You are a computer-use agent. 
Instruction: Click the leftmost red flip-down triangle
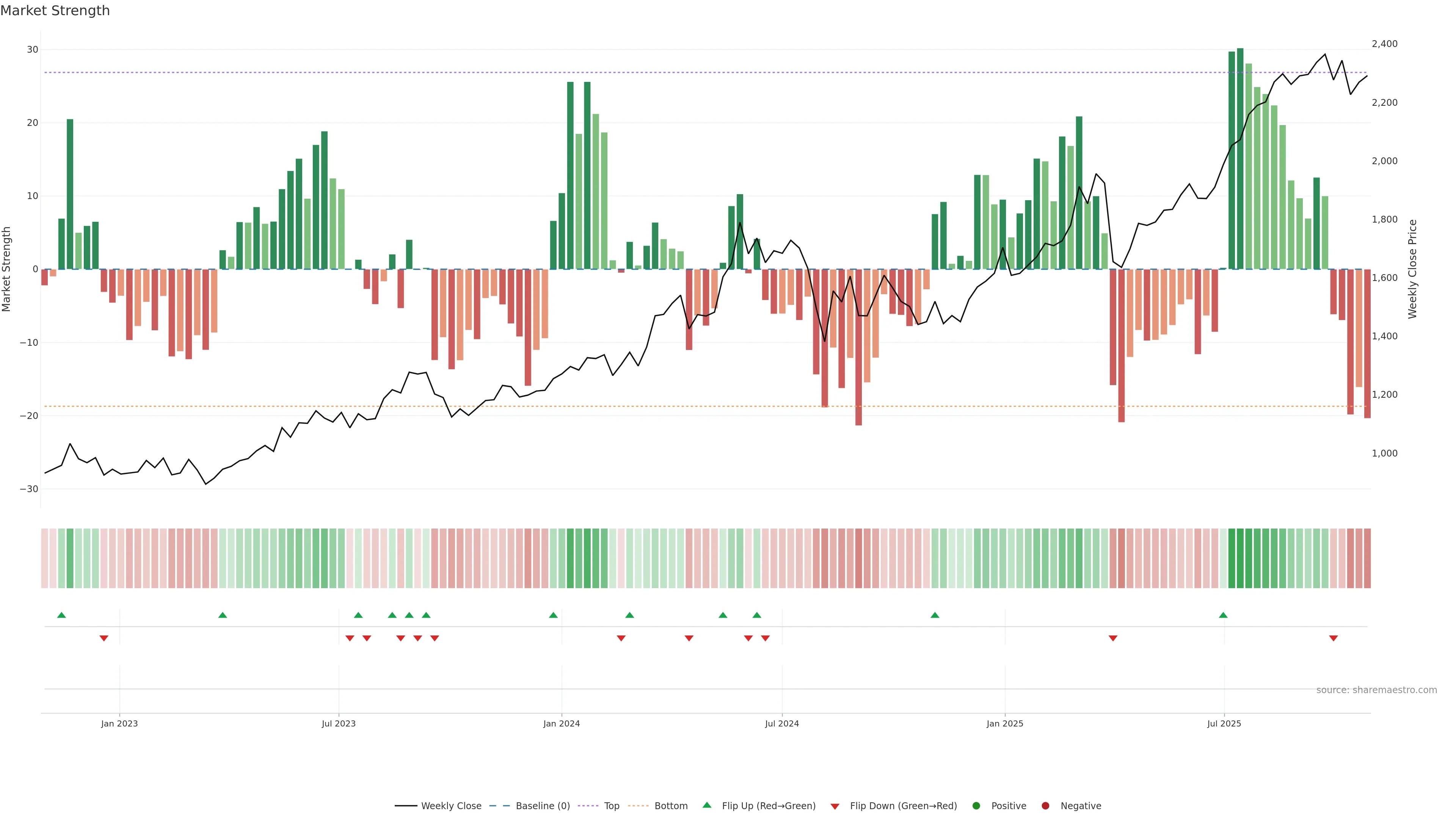(104, 638)
